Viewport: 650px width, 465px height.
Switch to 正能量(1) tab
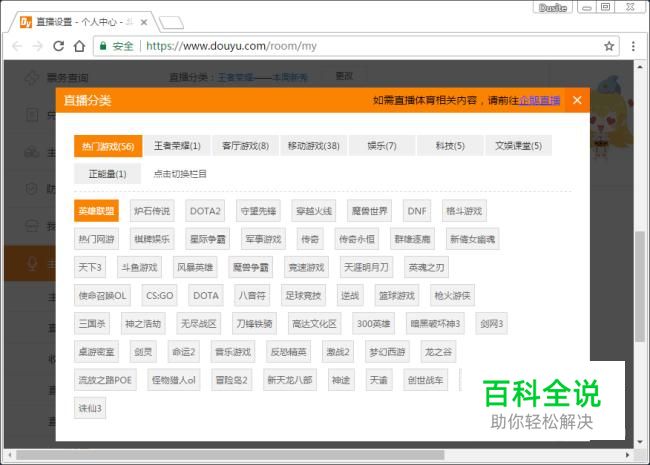pyautogui.click(x=107, y=174)
